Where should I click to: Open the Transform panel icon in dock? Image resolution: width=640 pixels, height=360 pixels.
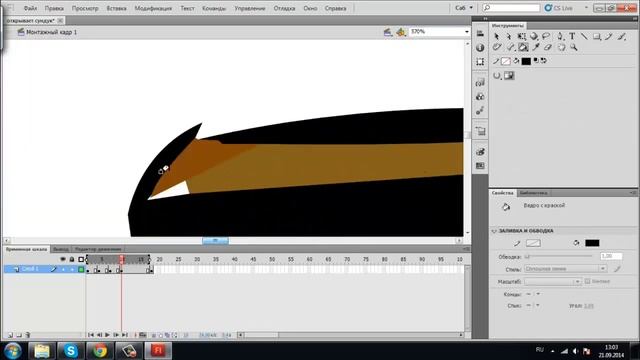[480, 62]
